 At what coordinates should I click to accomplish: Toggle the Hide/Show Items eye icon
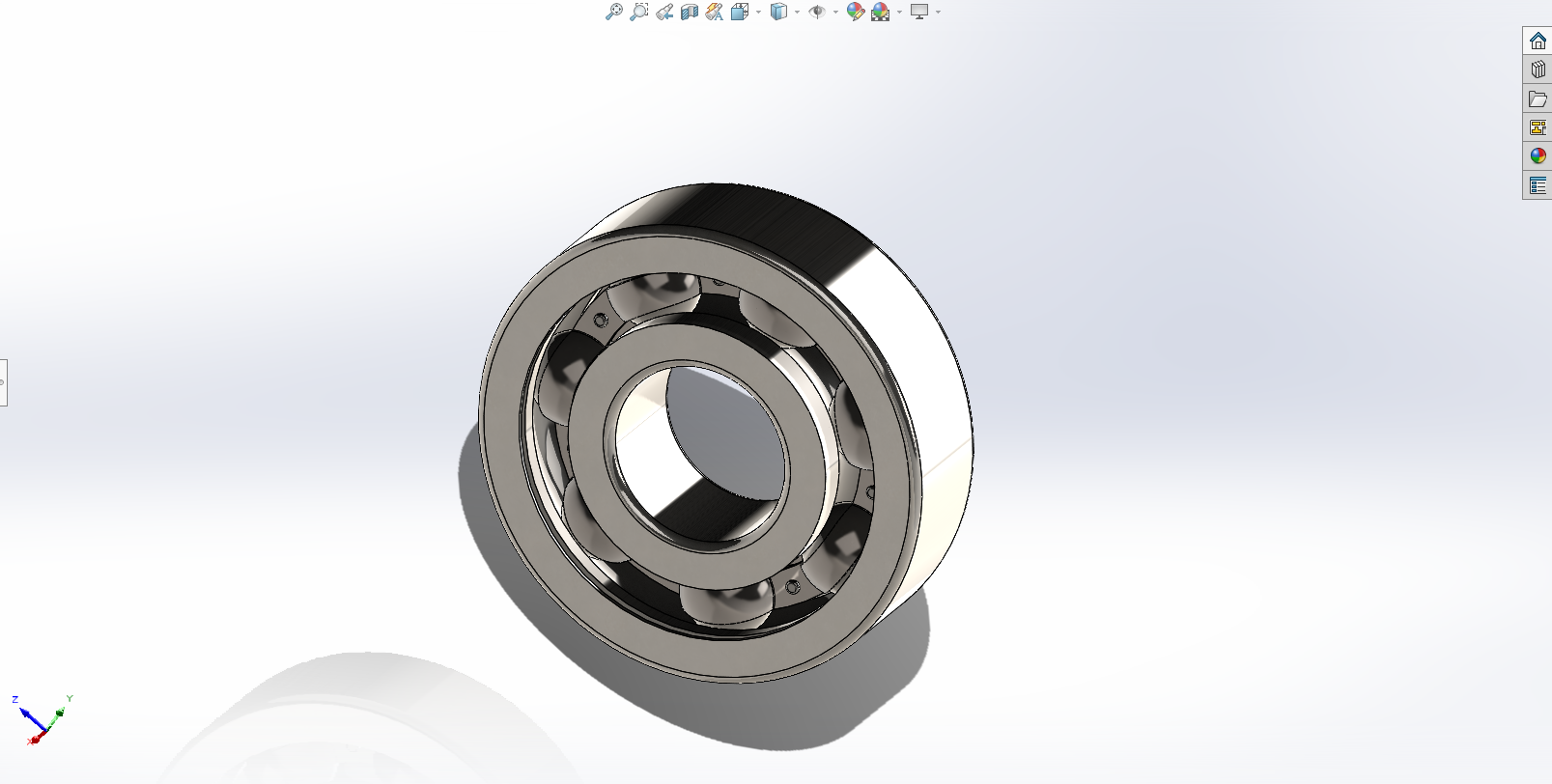coord(817,12)
